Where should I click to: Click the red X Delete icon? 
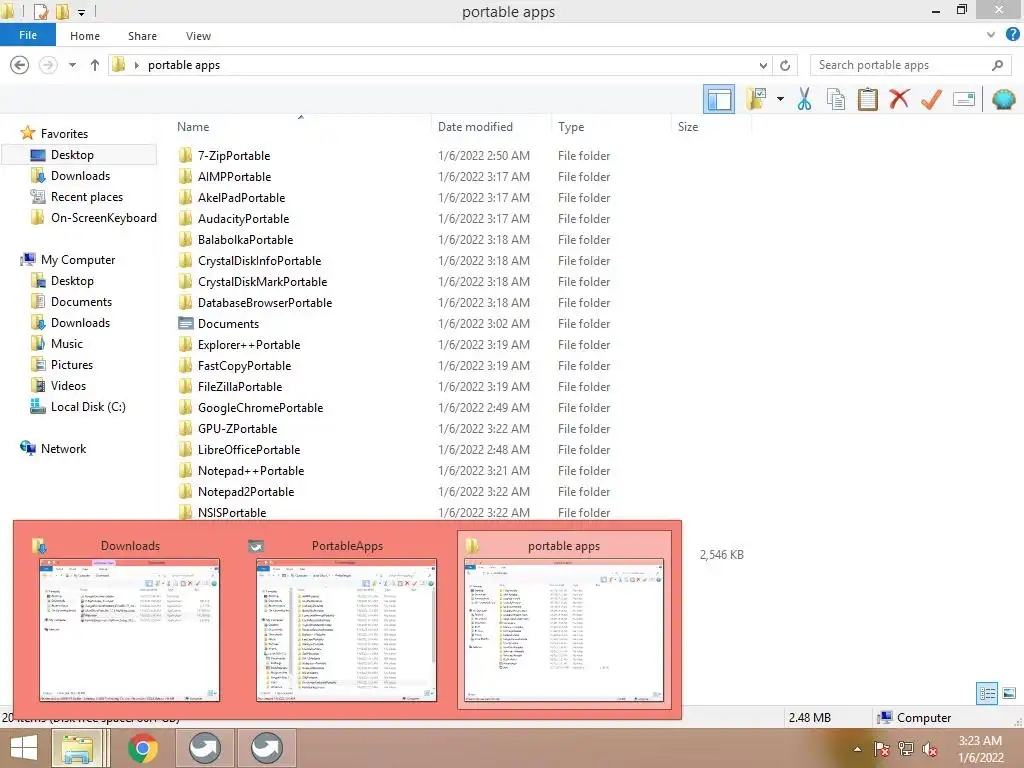pos(899,99)
